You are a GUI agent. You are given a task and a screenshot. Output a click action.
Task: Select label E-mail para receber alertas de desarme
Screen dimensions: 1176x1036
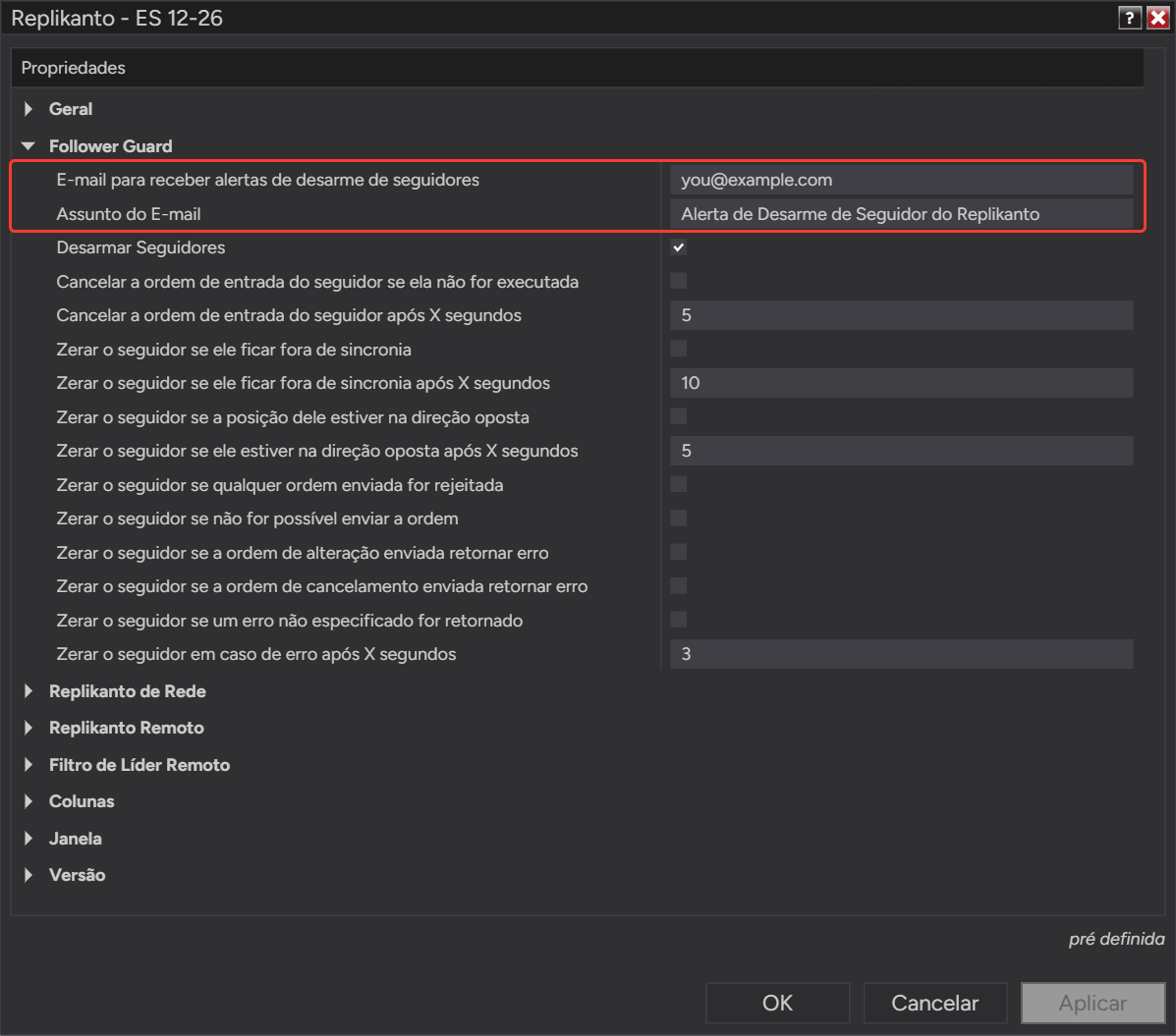coord(268,180)
